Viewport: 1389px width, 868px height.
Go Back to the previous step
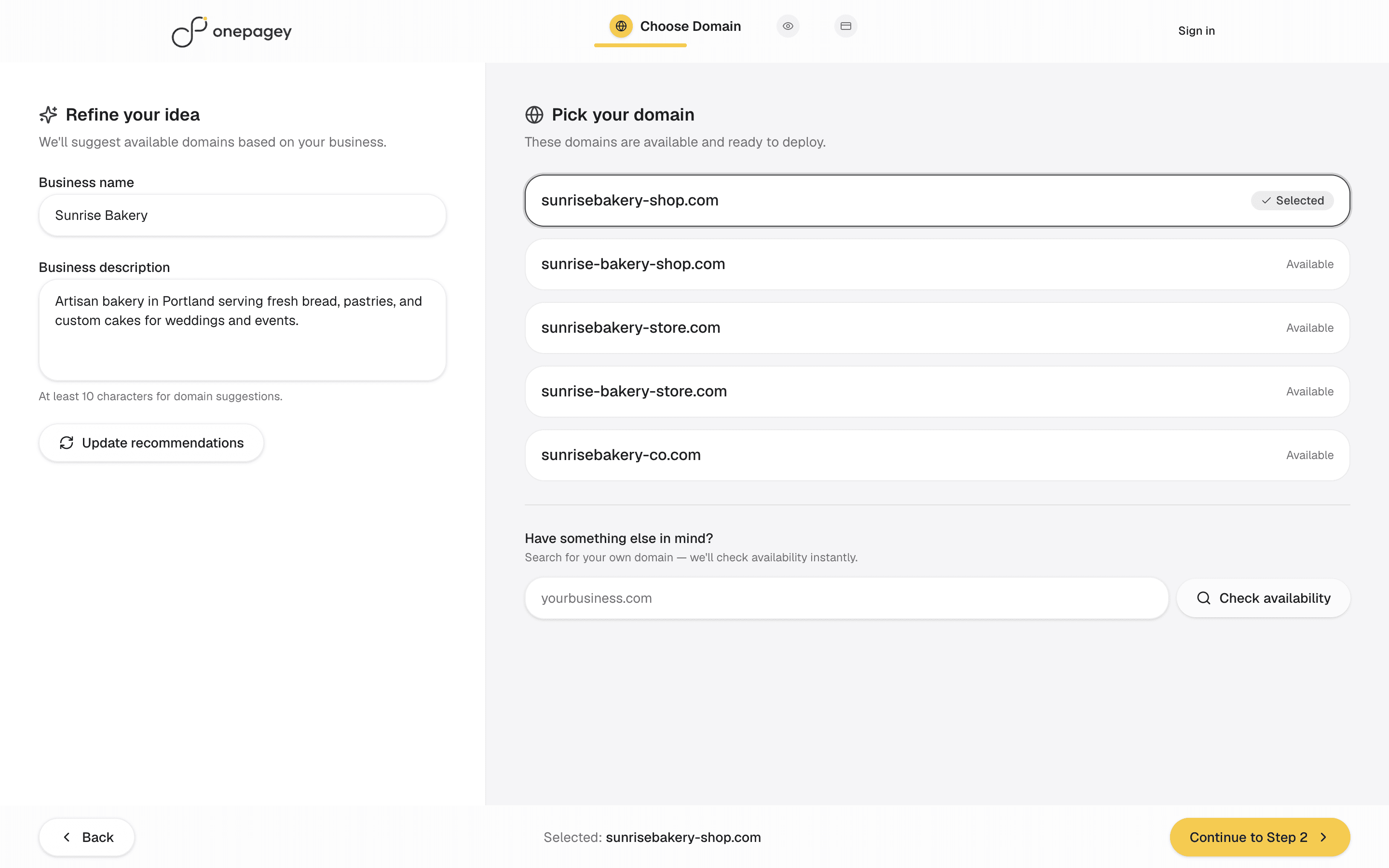[87, 837]
